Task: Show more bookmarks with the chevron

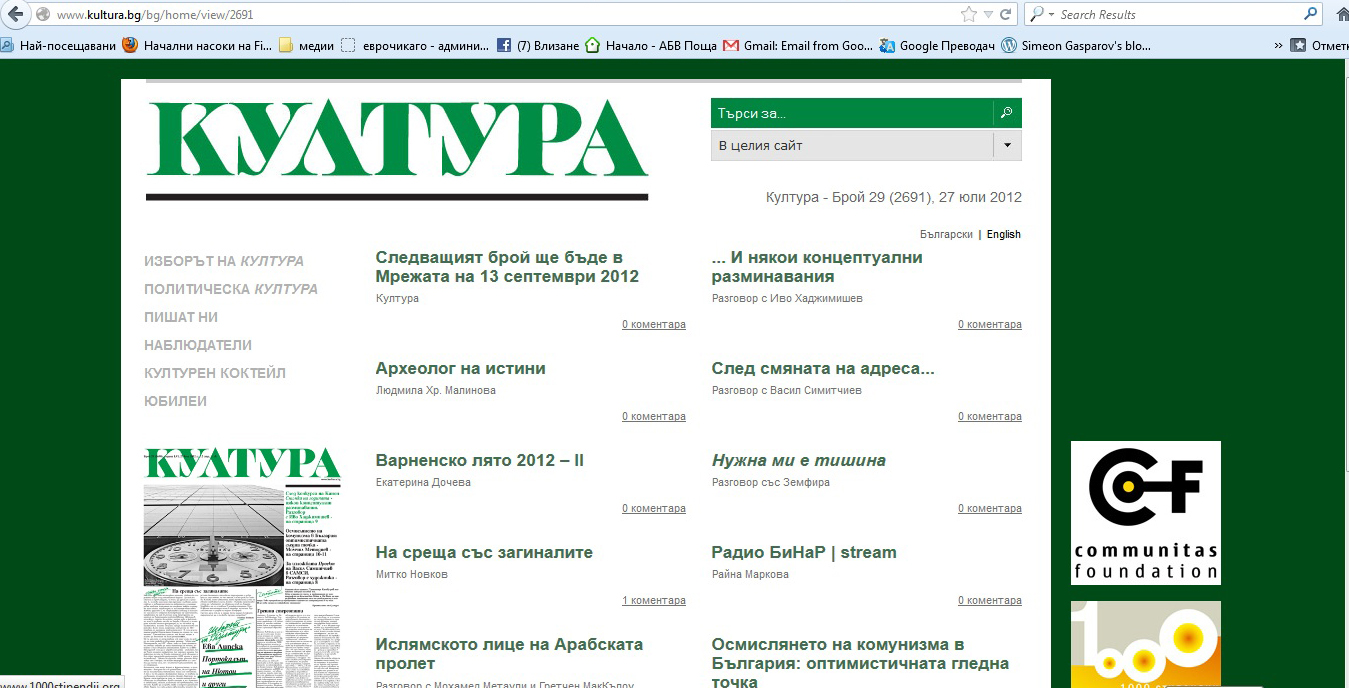Action: [1278, 45]
